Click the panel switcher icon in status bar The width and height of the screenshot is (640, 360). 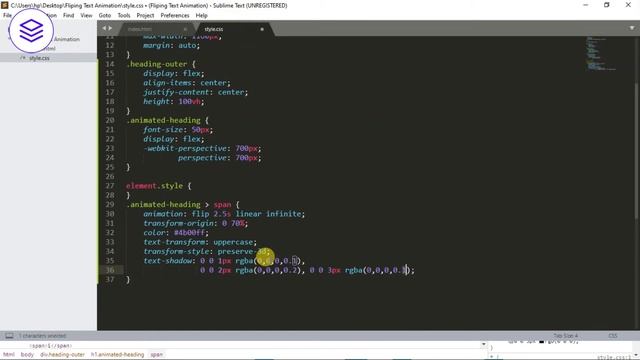(x=9, y=336)
